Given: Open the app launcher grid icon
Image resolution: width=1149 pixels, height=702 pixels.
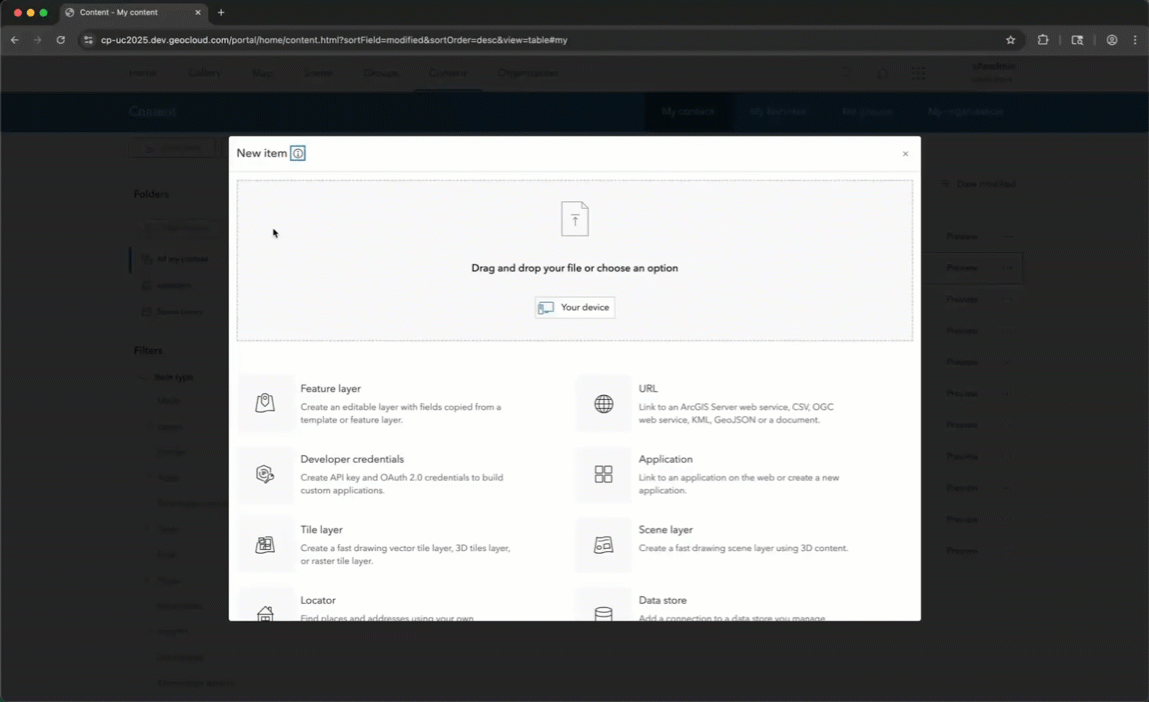Looking at the screenshot, I should [x=917, y=73].
